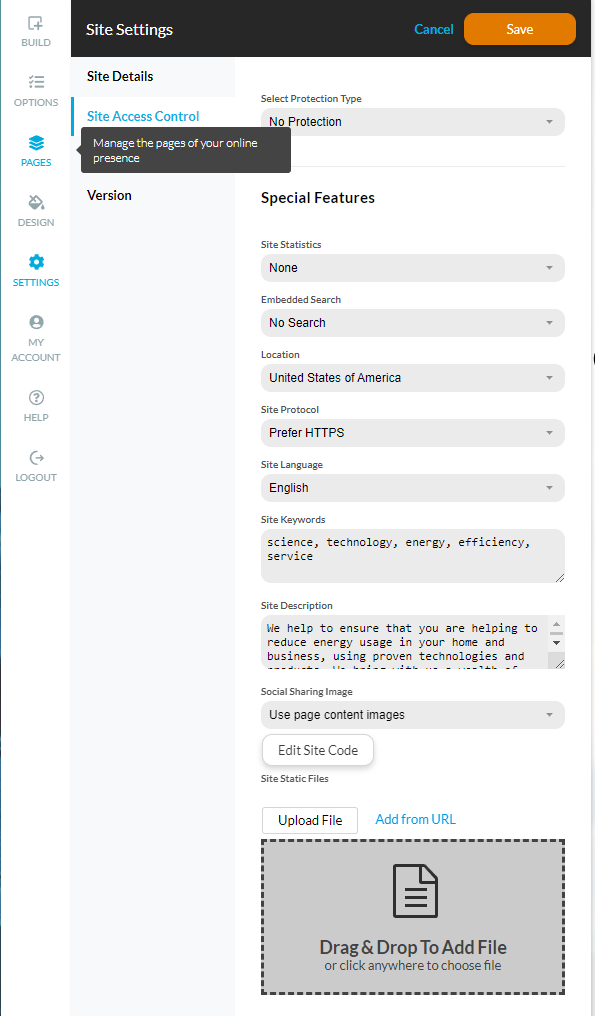Image resolution: width=595 pixels, height=1016 pixels.
Task: Expand the Select Protection Type dropdown
Action: [413, 122]
